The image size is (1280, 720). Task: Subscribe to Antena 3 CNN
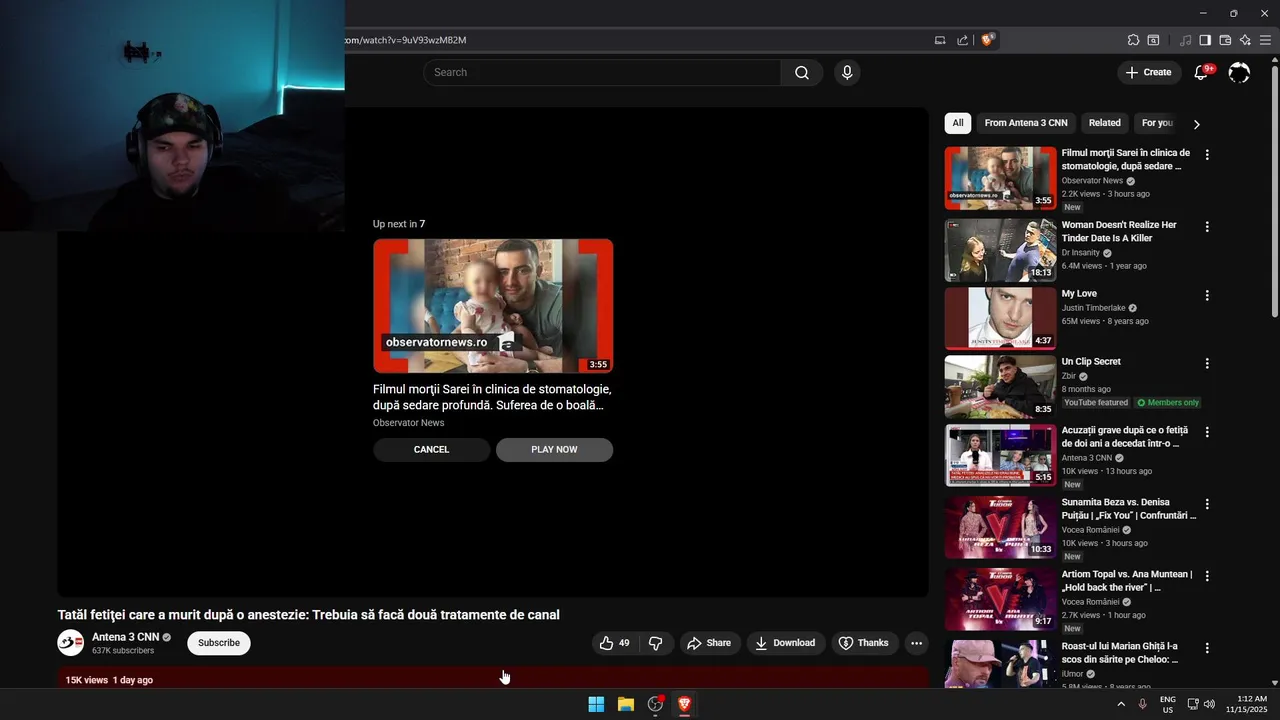pos(219,643)
